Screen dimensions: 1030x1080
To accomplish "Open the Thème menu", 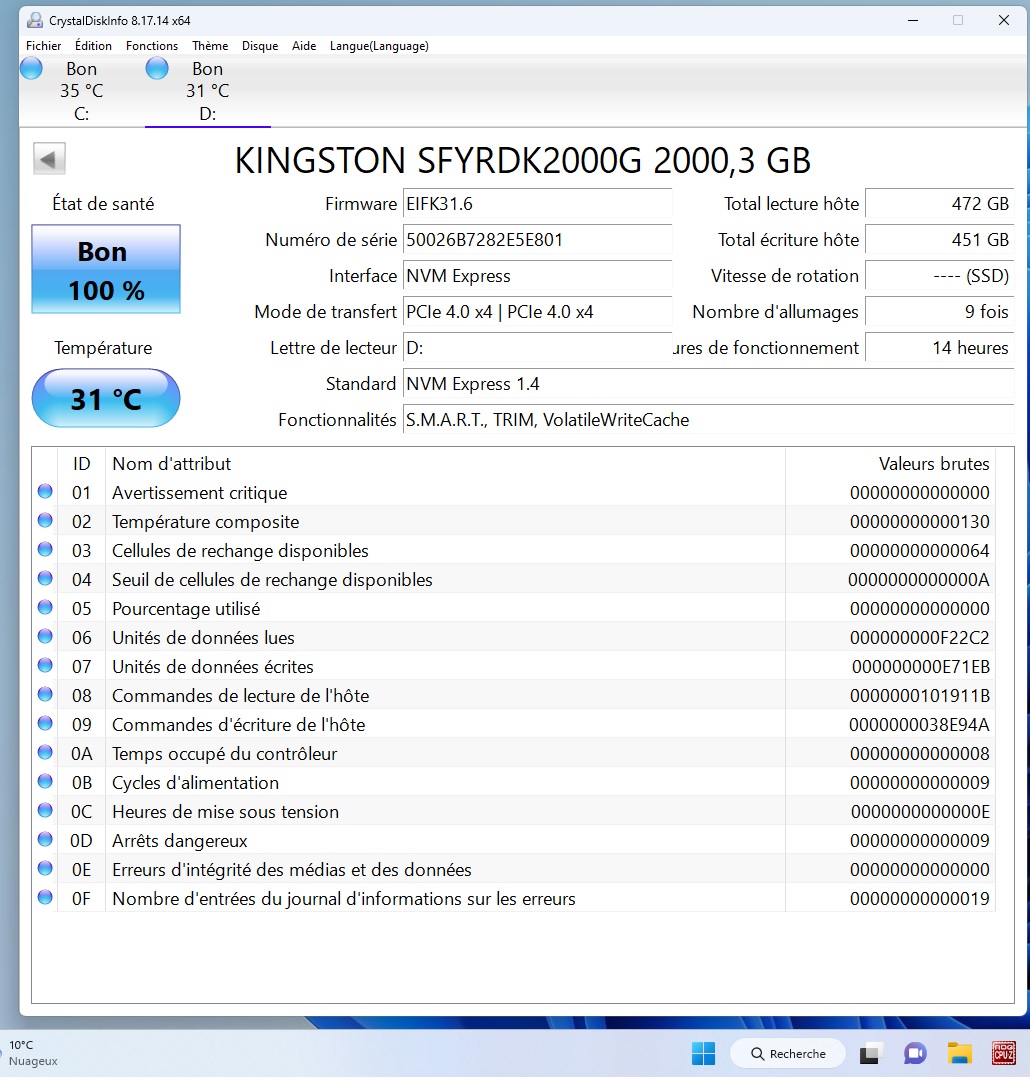I will (x=210, y=45).
